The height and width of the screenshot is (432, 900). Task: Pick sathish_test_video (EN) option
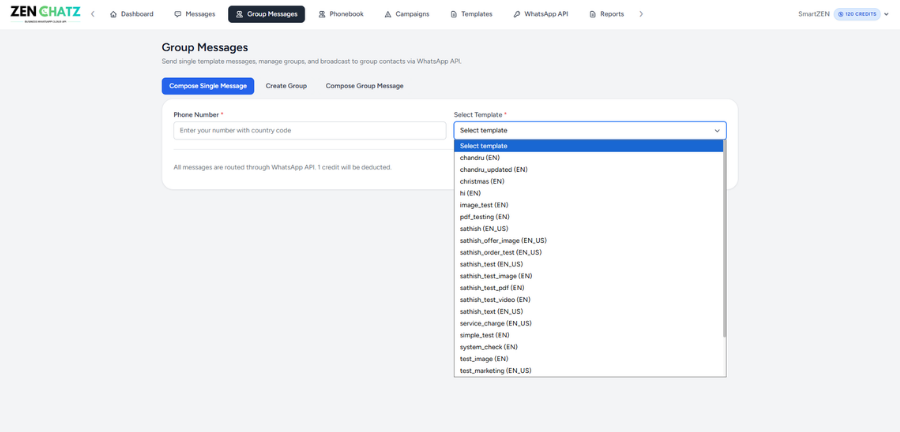588,299
